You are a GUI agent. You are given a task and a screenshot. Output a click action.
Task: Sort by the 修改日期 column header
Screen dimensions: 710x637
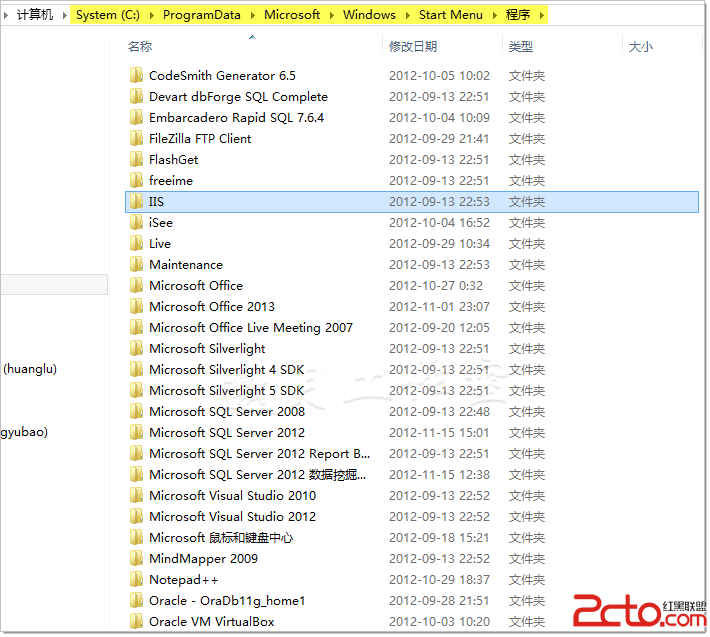point(413,47)
